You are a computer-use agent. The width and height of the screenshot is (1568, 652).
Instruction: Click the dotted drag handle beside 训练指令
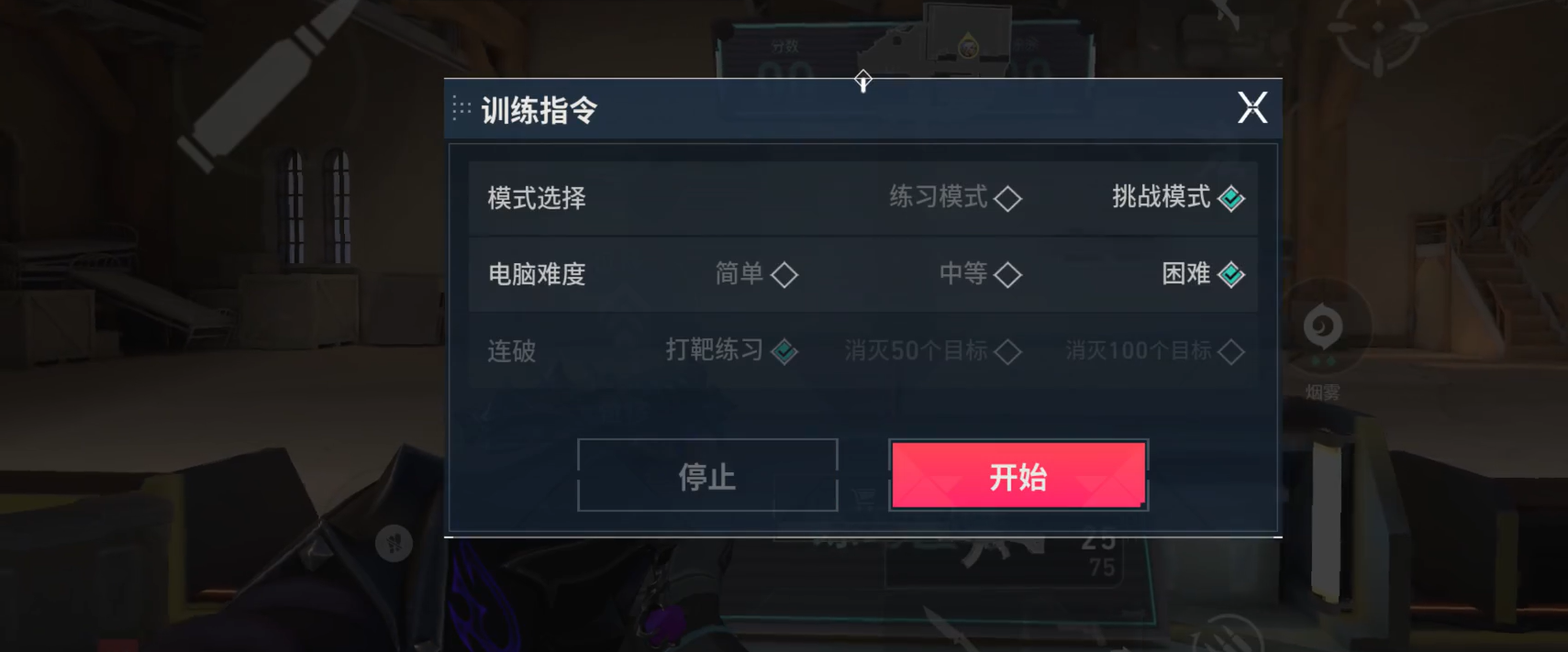462,109
